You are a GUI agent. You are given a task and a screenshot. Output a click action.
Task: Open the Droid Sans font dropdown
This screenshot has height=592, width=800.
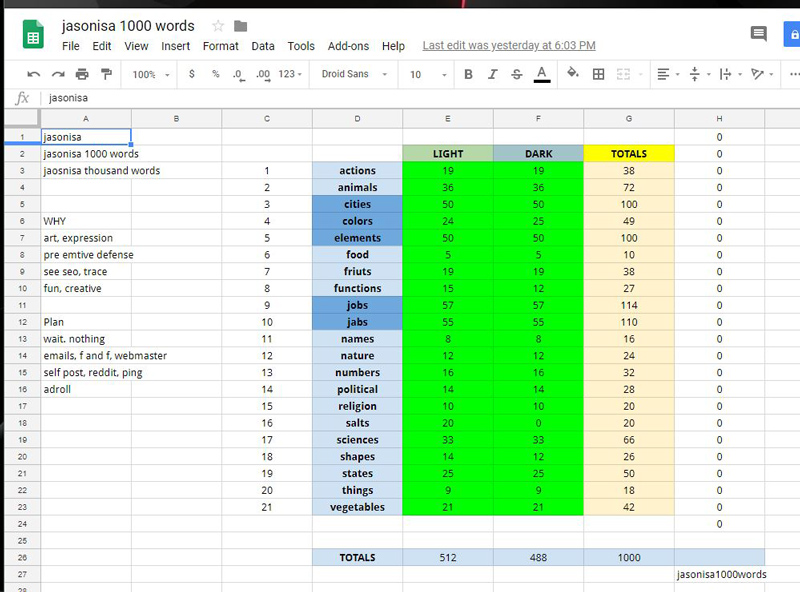354,74
